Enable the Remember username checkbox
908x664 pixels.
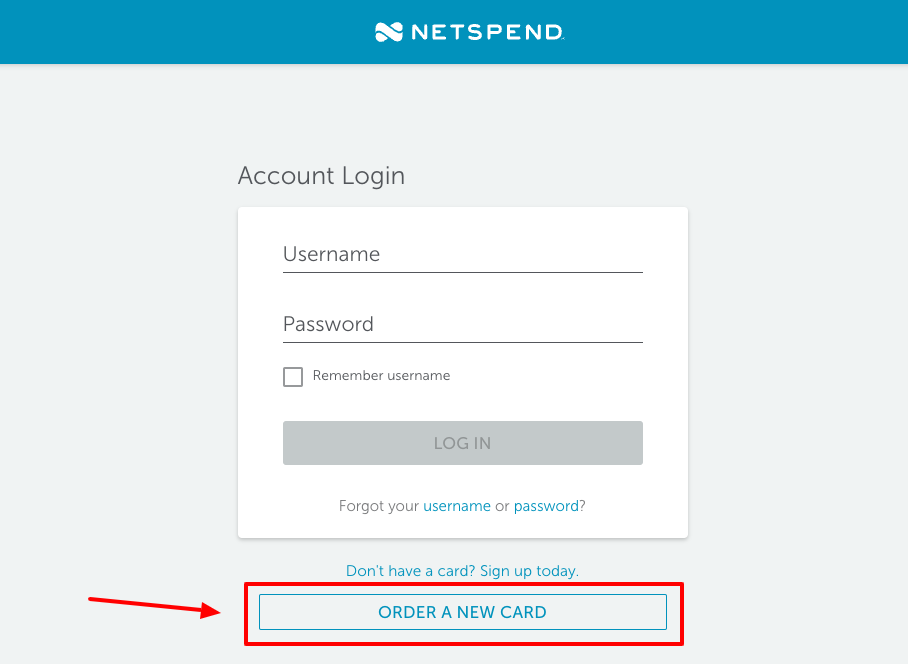pyautogui.click(x=293, y=376)
